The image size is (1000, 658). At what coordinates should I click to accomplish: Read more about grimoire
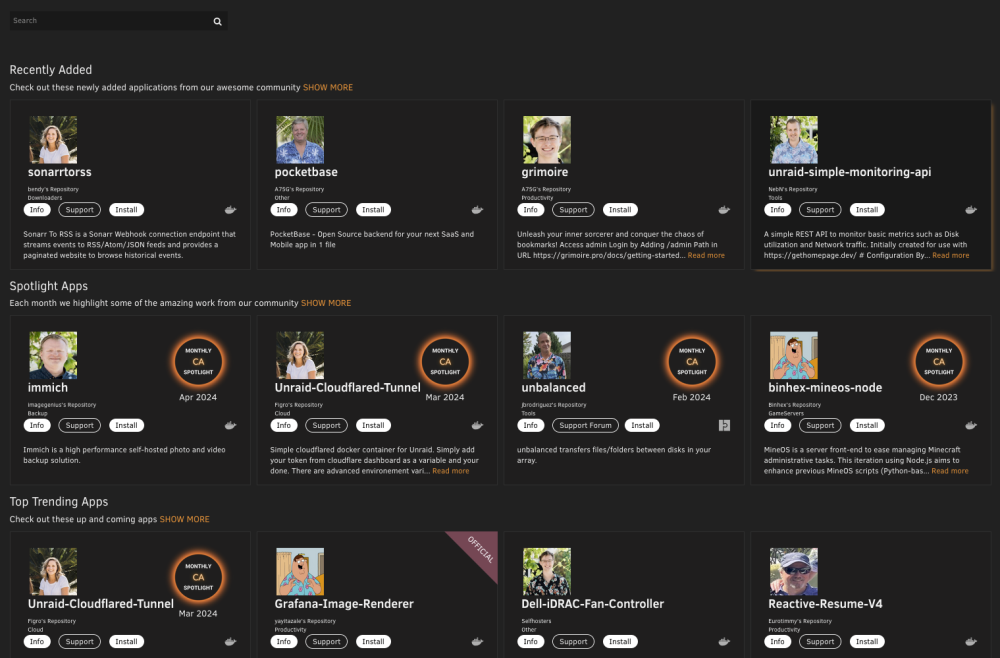[706, 255]
